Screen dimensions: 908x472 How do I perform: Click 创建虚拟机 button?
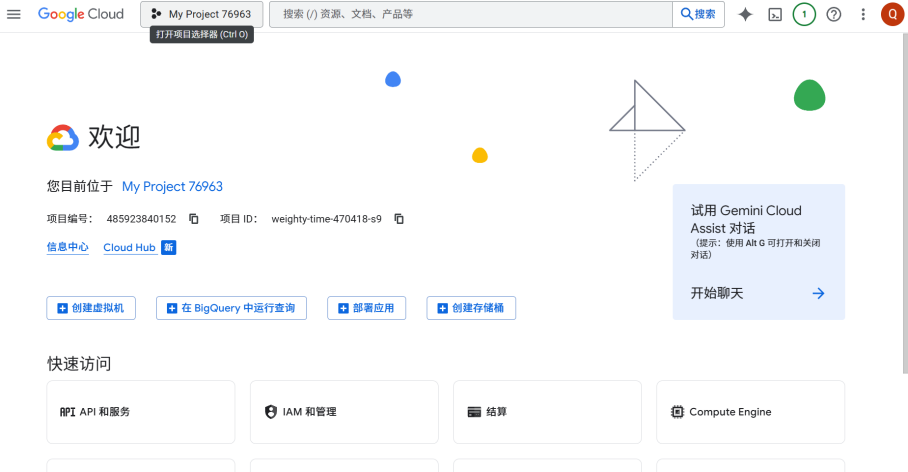[x=91, y=308]
